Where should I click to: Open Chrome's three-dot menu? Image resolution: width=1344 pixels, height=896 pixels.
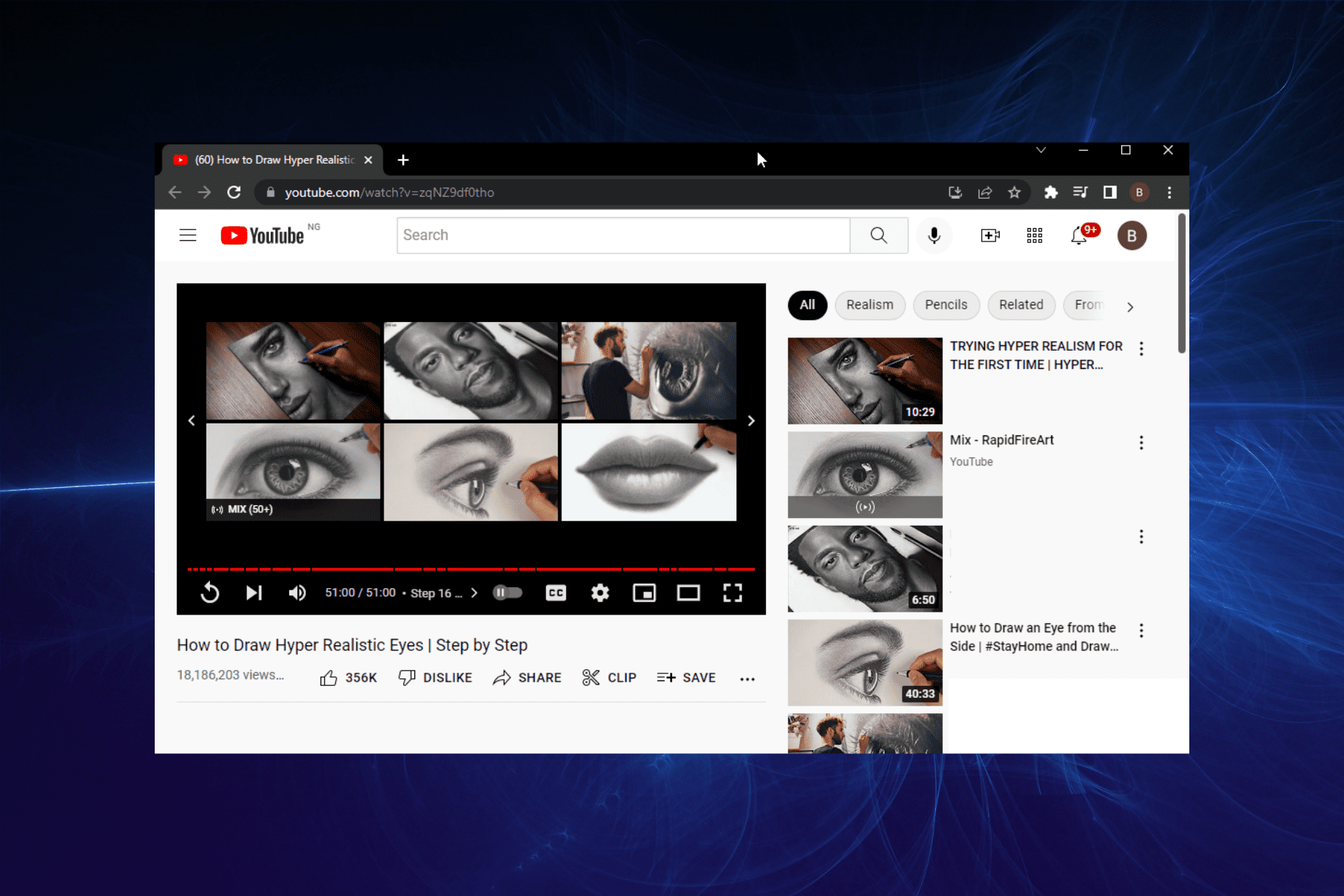[1169, 192]
